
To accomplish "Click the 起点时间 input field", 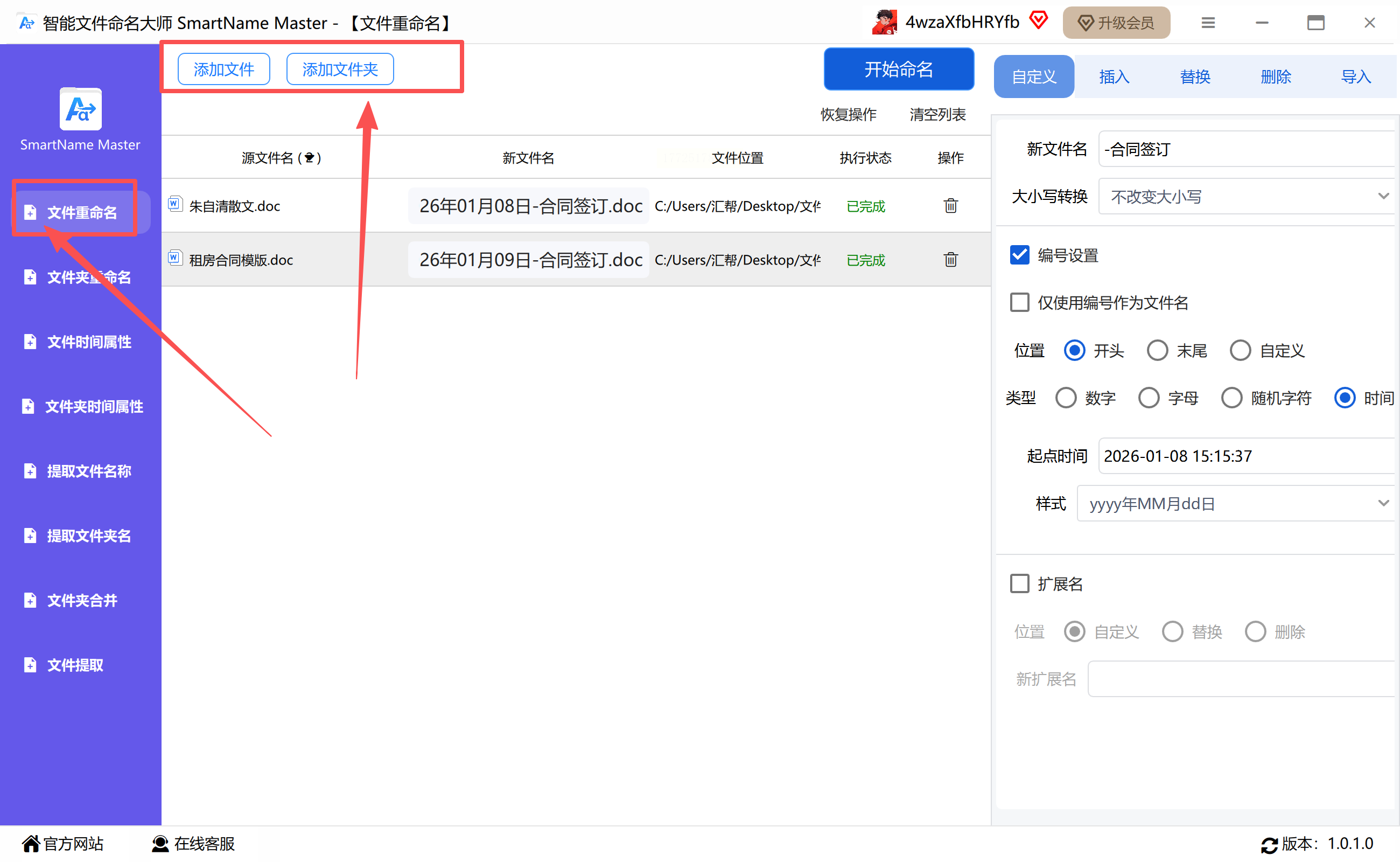I will 1245,456.
